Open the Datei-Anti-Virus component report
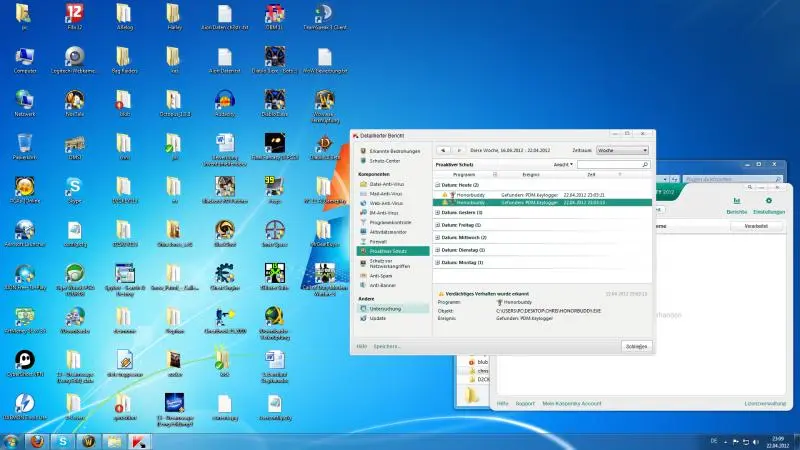The height and width of the screenshot is (450, 800). (x=385, y=183)
